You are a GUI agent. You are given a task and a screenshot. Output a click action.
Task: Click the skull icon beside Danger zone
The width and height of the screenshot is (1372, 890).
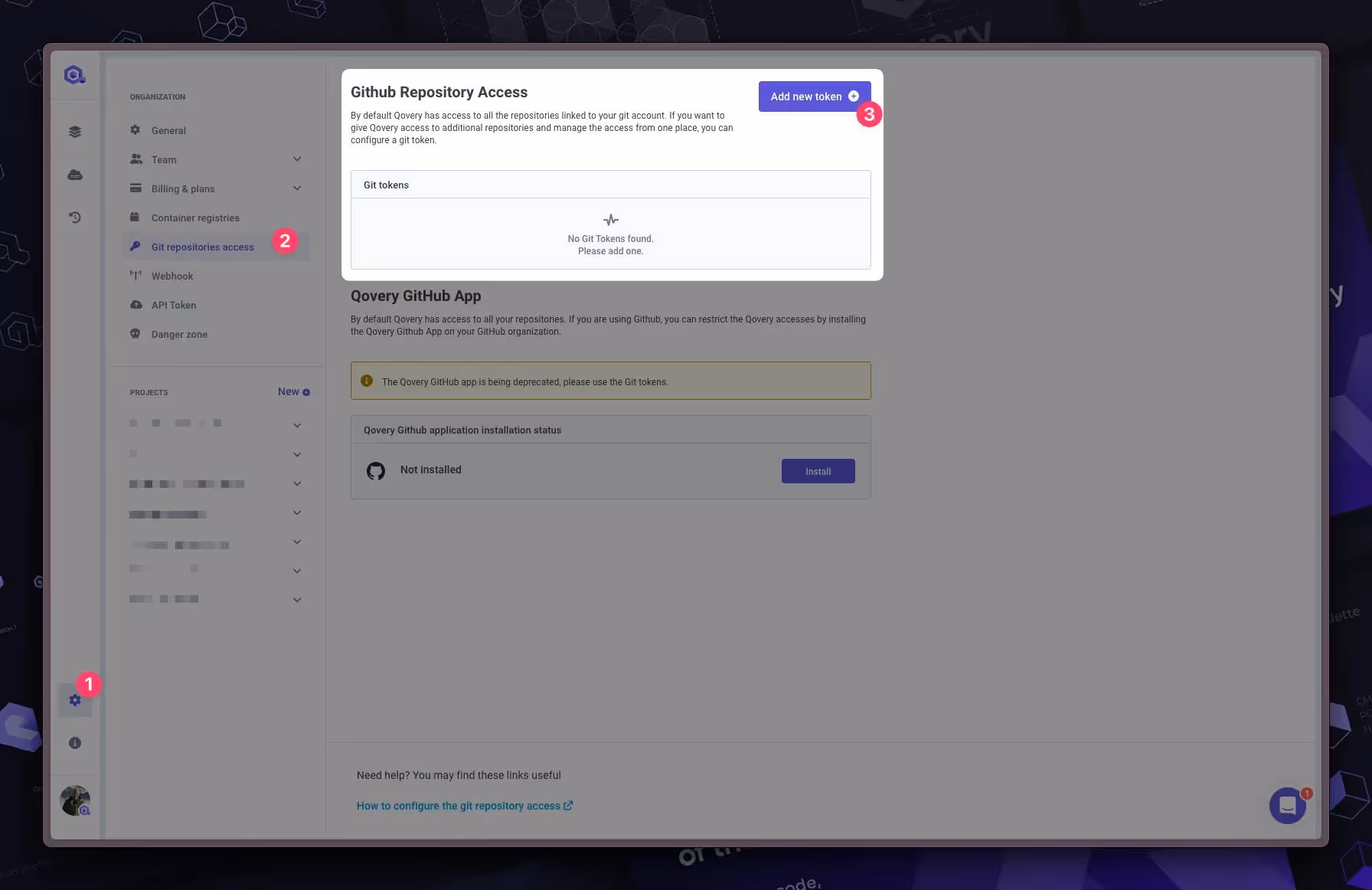click(x=136, y=334)
